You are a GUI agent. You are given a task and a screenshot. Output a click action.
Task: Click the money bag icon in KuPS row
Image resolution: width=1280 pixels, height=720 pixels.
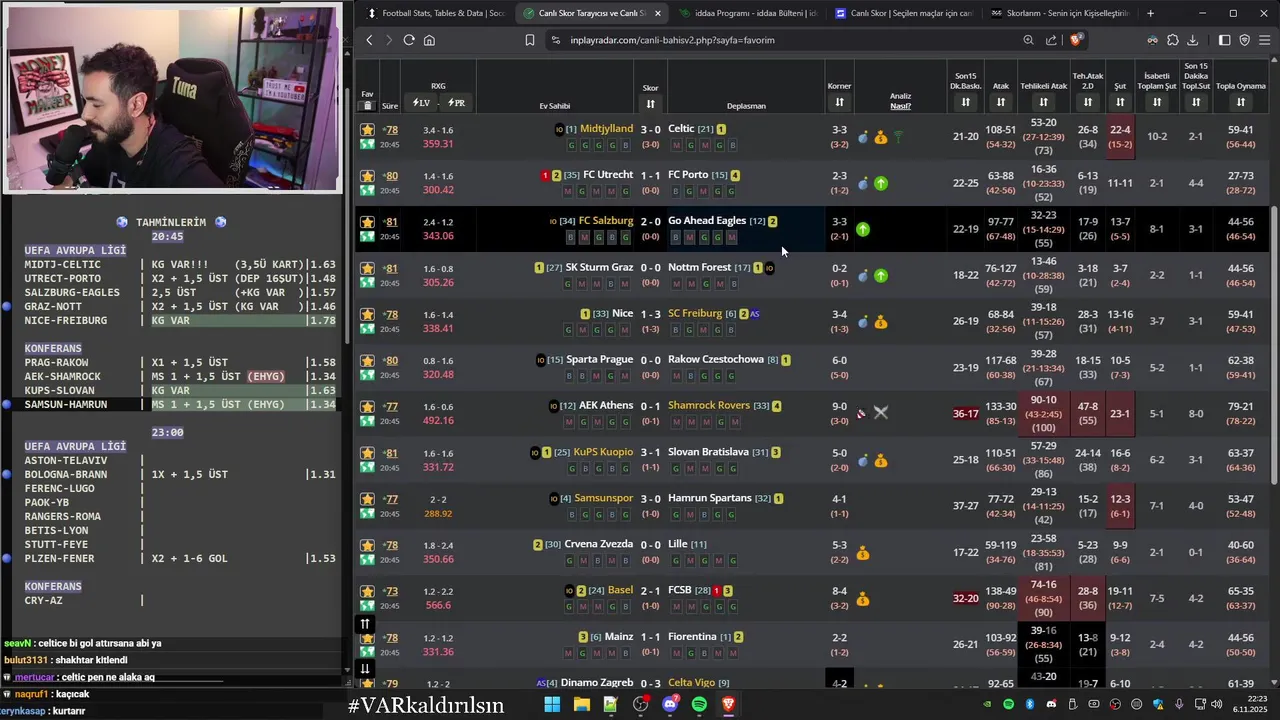pos(880,460)
